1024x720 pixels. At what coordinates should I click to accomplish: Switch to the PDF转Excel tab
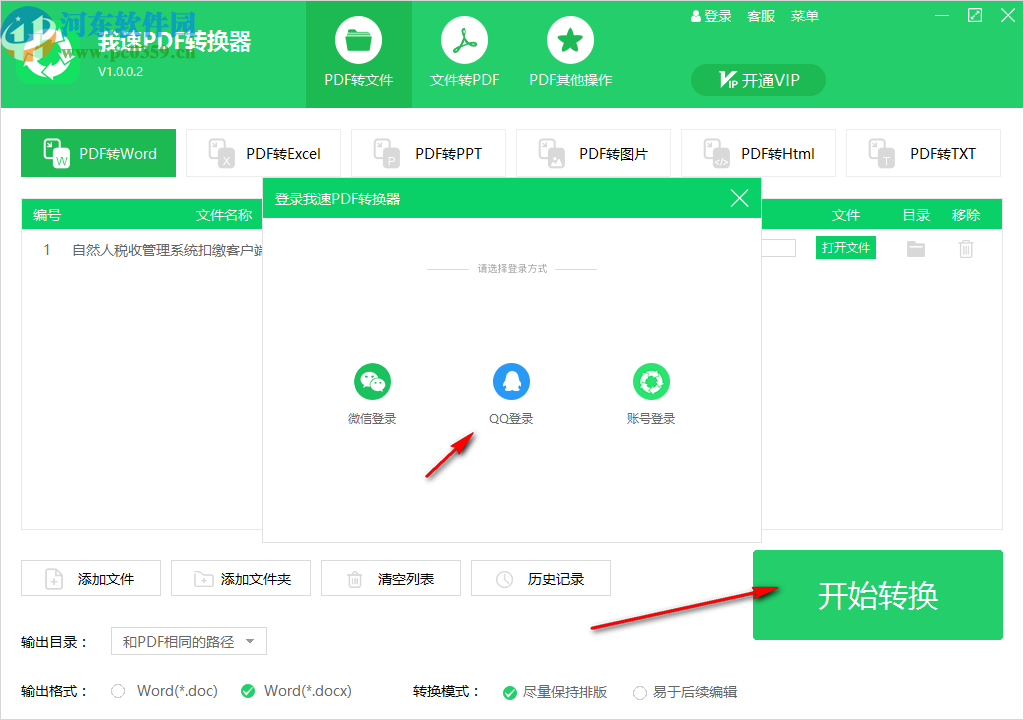coord(263,152)
